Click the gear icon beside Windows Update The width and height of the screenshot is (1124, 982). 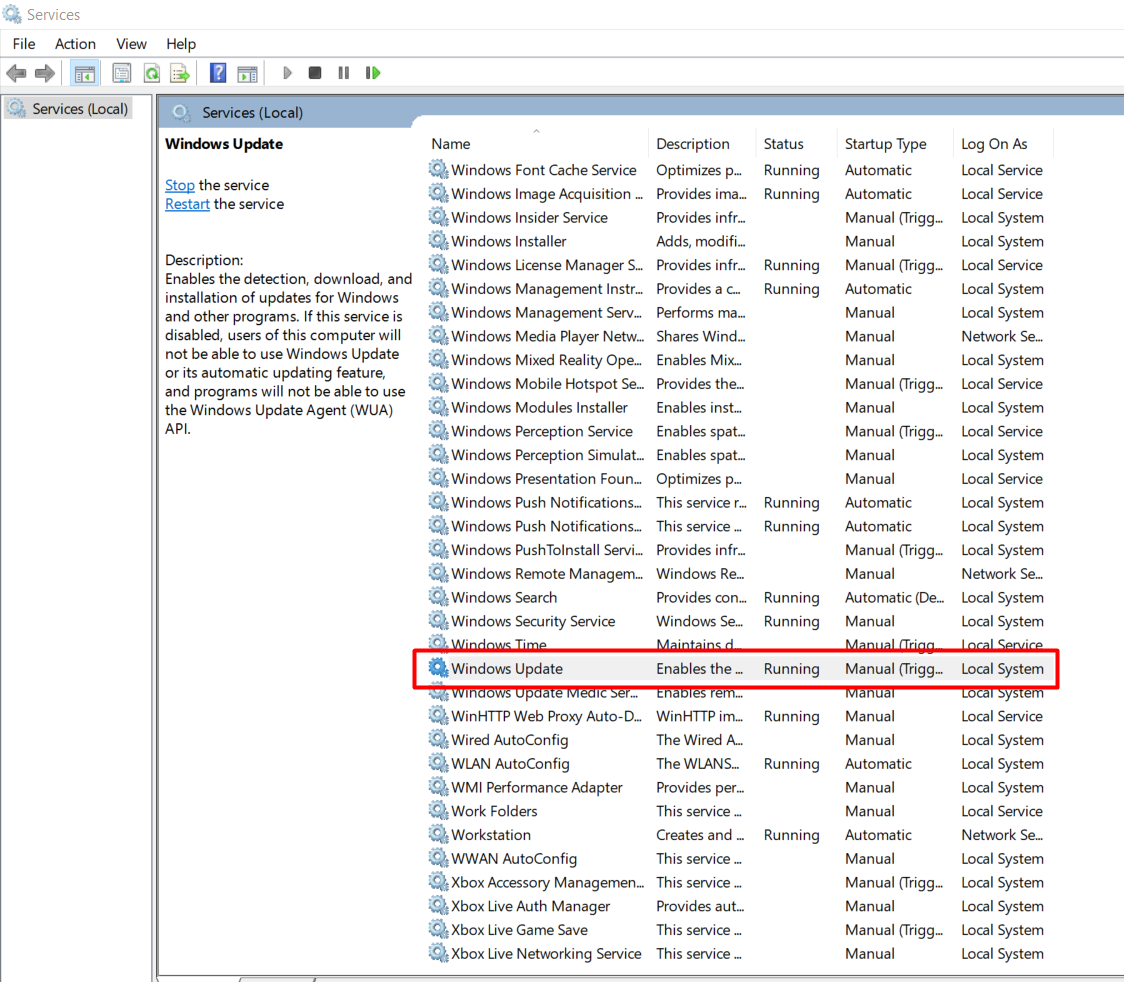click(438, 668)
